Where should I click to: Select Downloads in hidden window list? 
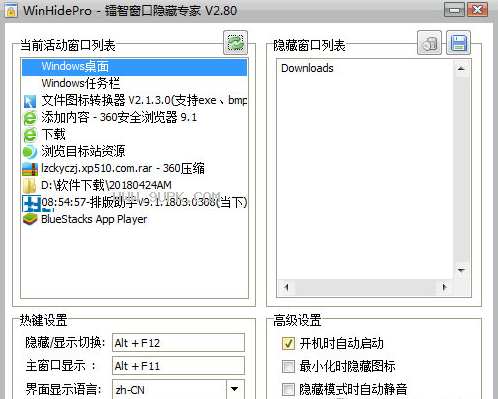[307, 68]
